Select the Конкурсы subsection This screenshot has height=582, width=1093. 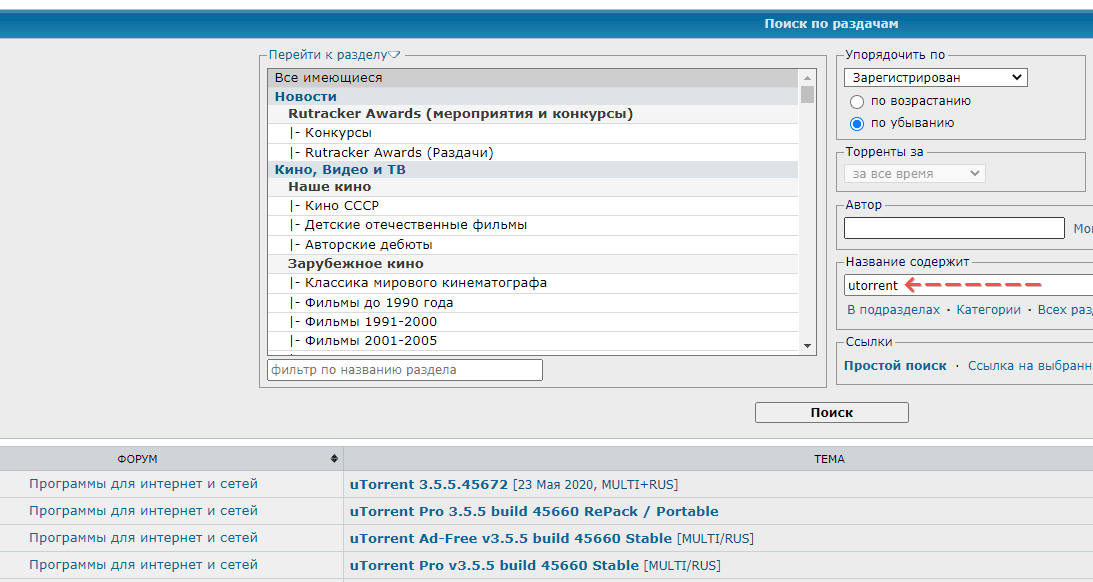tap(533, 133)
